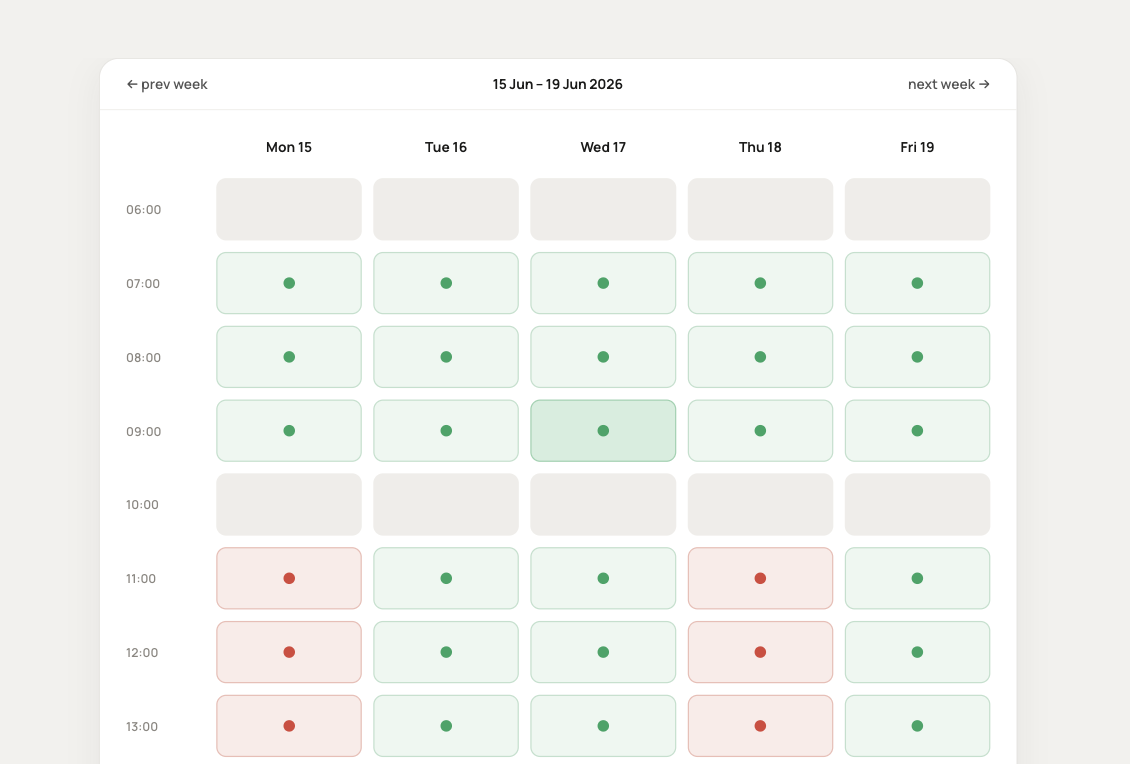Click the grey 06:00 slot on Mon 15
This screenshot has width=1130, height=764.
coord(289,209)
